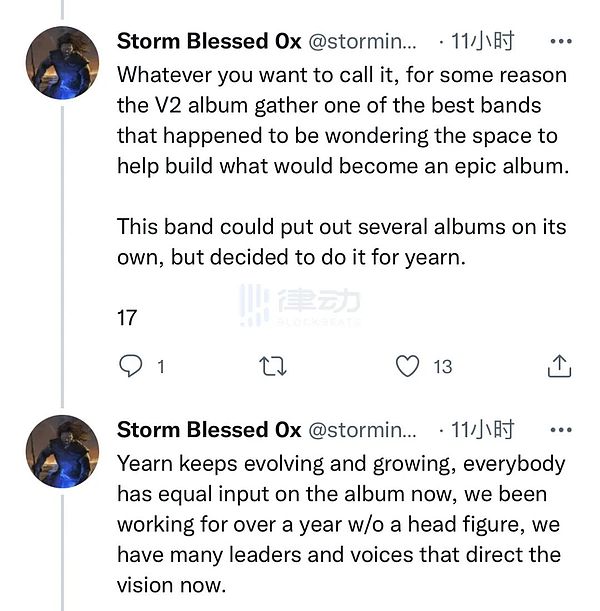This screenshot has width=600, height=611.
Task: Click the Storm Blessed 0x name on the first tweet
Action: [x=209, y=41]
